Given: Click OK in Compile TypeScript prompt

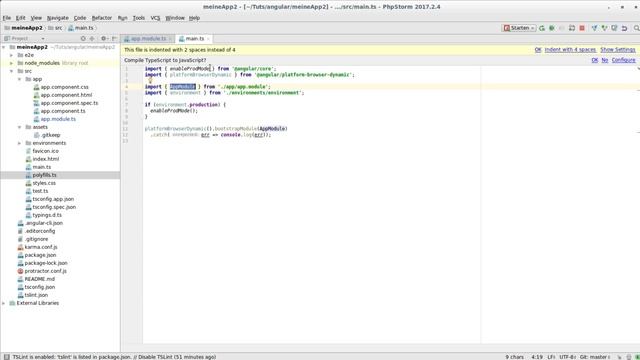Looking at the screenshot, I should [595, 60].
